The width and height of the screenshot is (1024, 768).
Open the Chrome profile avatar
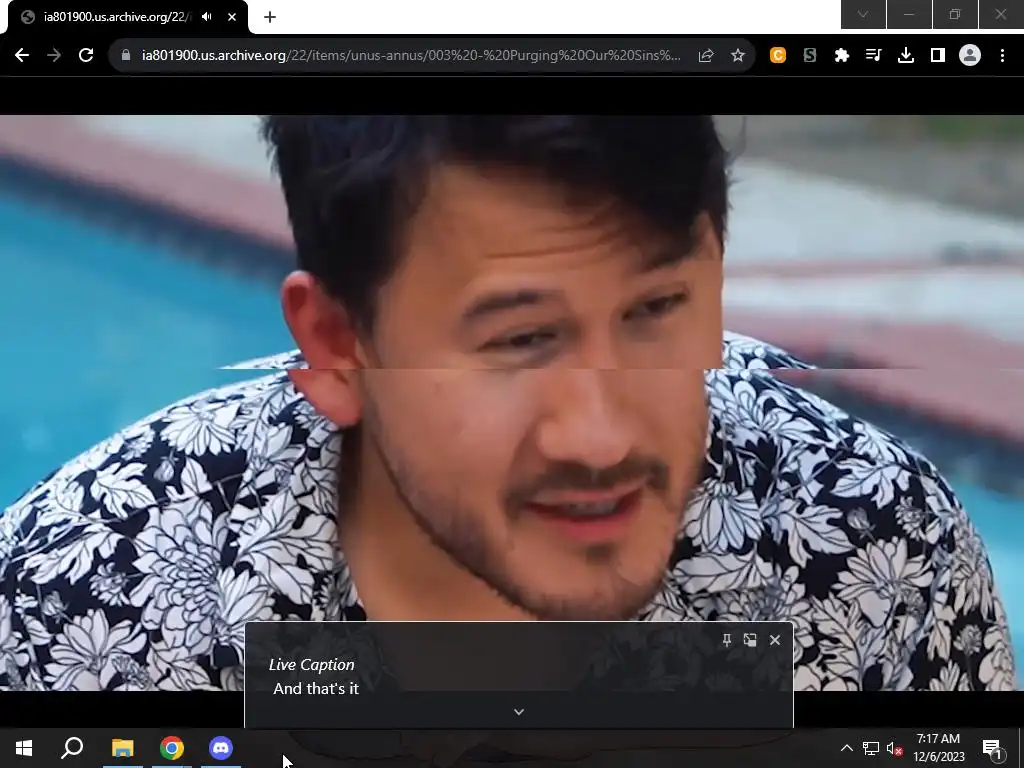970,56
